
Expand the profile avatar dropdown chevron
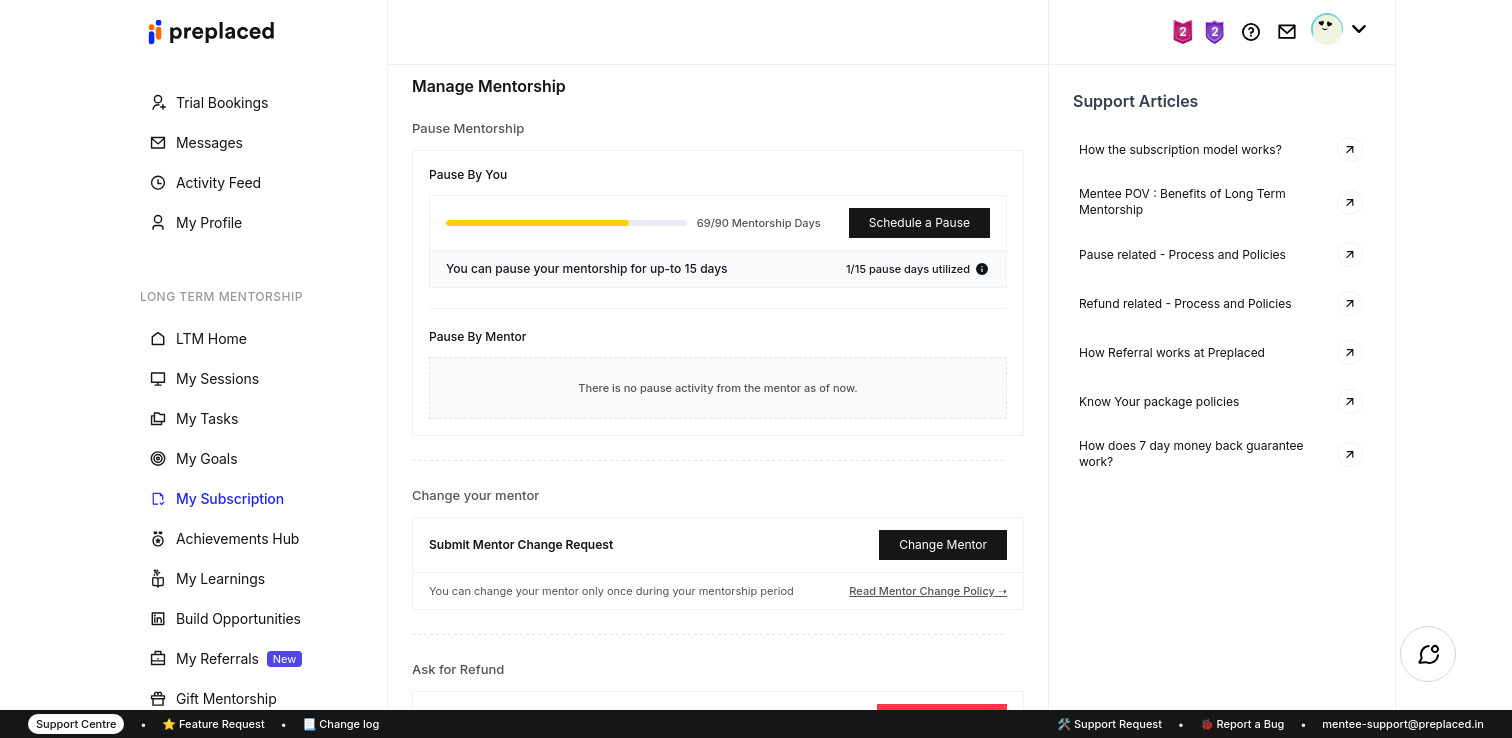(1359, 29)
